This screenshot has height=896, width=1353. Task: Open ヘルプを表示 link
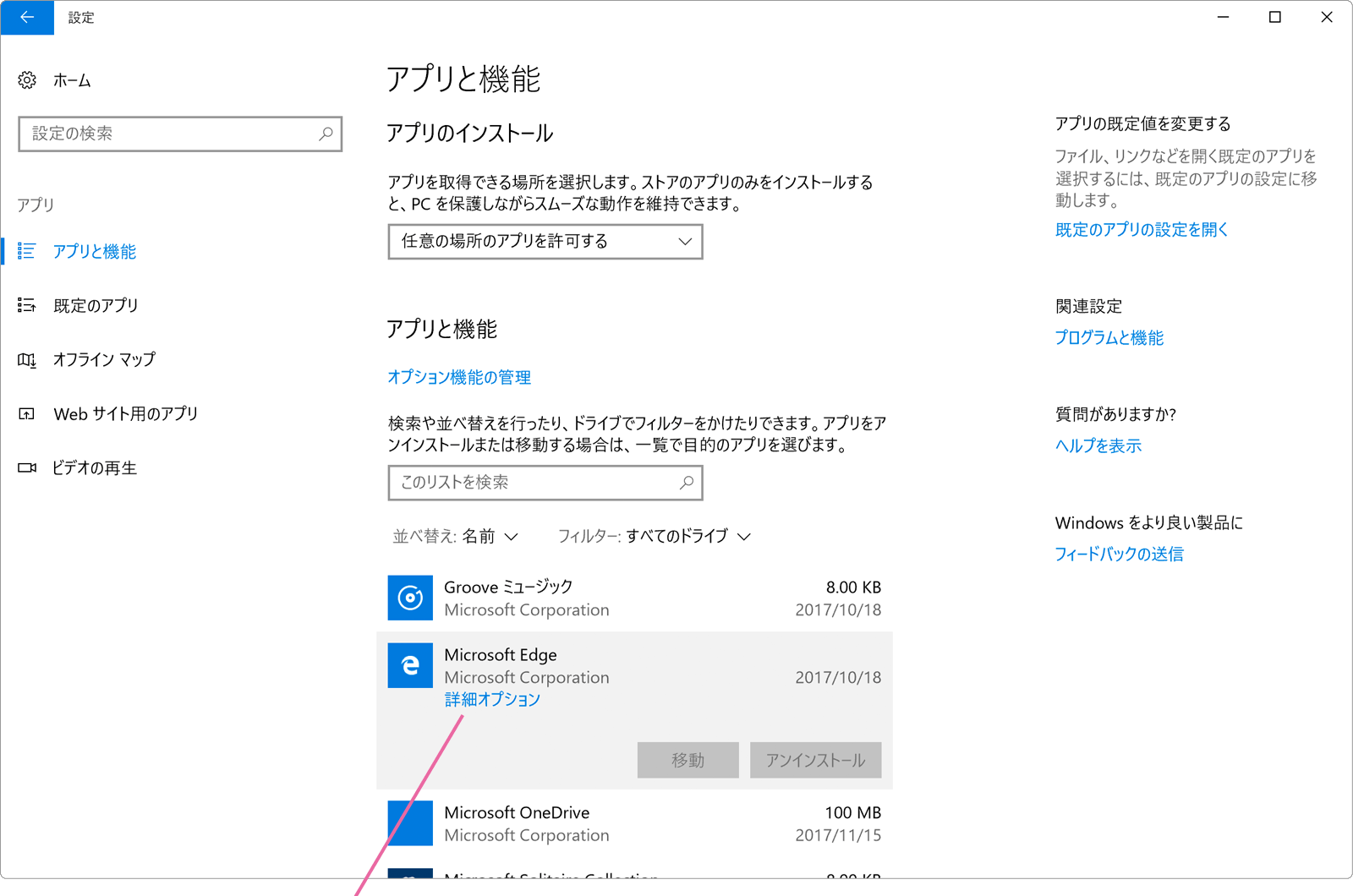pyautogui.click(x=1098, y=445)
